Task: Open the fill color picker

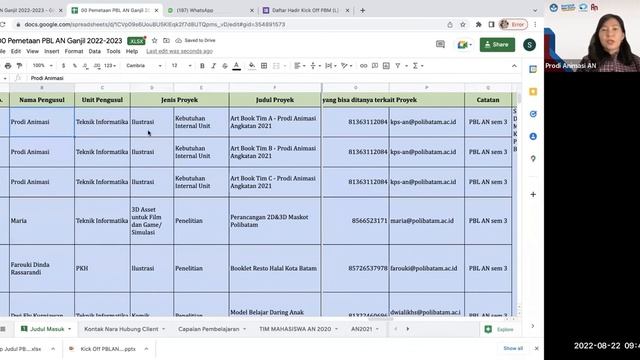Action: tap(252, 66)
